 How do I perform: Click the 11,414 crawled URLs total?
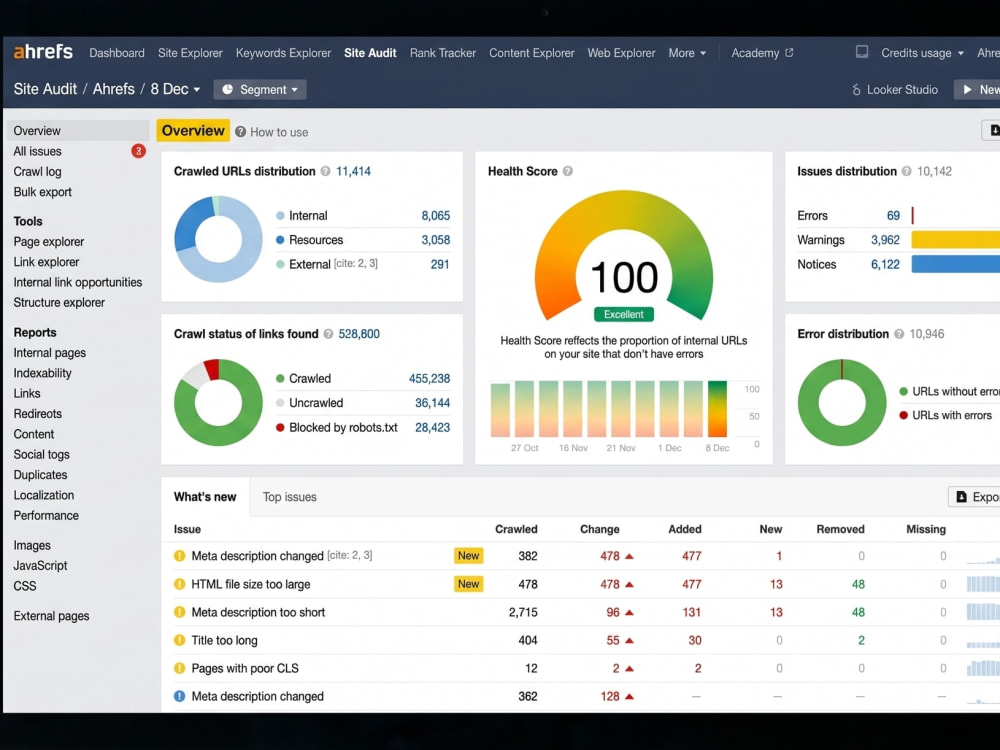click(x=353, y=172)
